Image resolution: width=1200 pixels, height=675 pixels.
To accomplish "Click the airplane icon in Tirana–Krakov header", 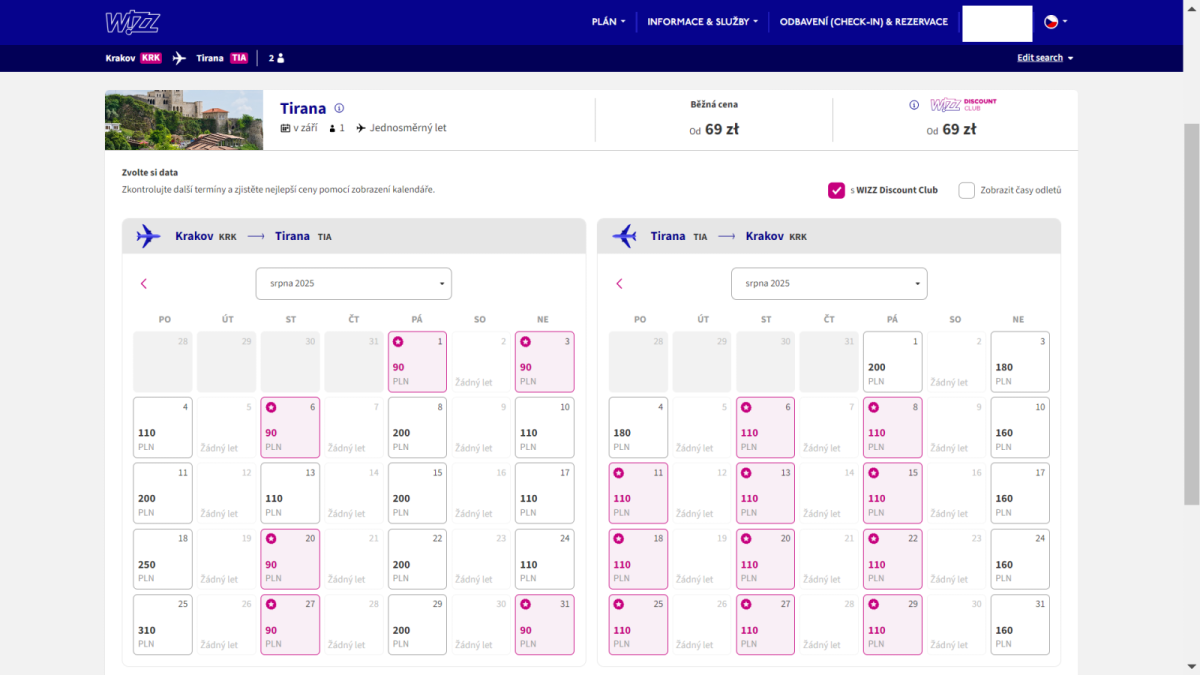I will tap(624, 236).
